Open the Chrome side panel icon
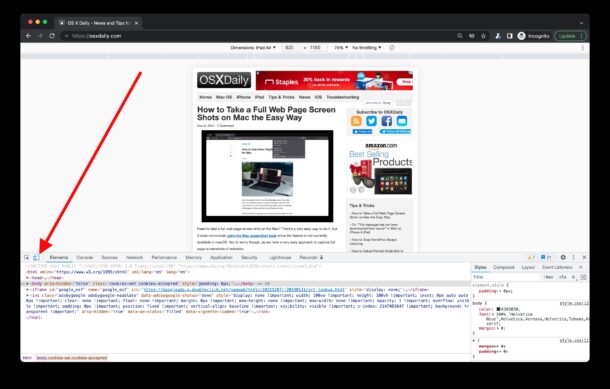Screen dimensions: 610x389 [509, 36]
